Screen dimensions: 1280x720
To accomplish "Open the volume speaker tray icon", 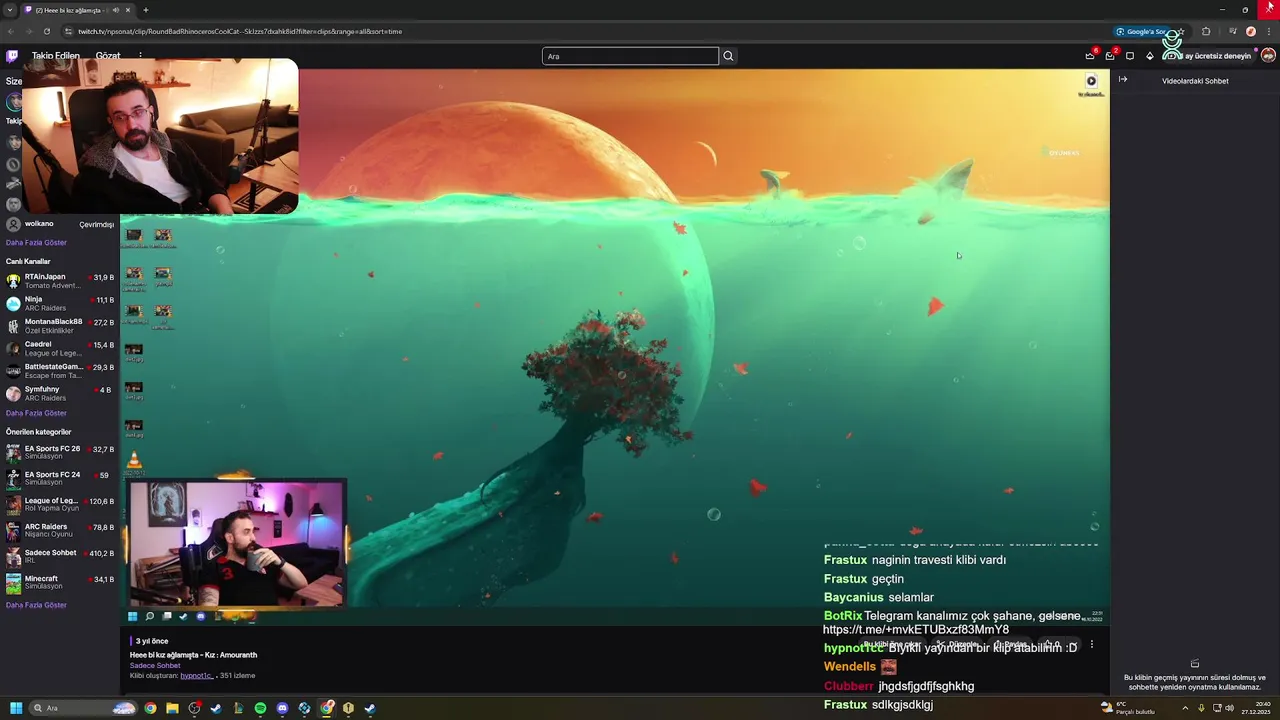I will click(x=1229, y=708).
